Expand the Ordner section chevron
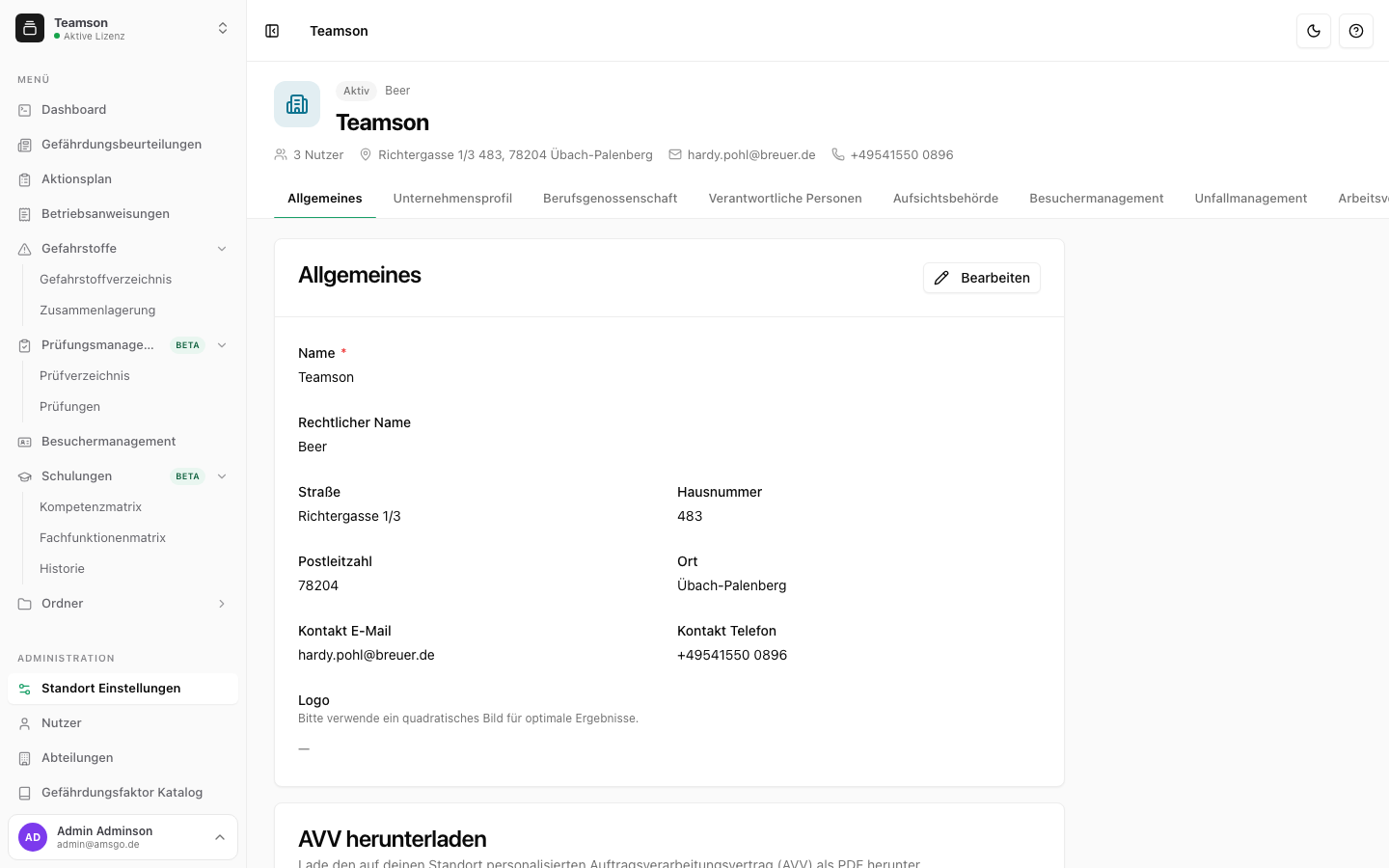This screenshot has width=1389, height=868. click(222, 604)
